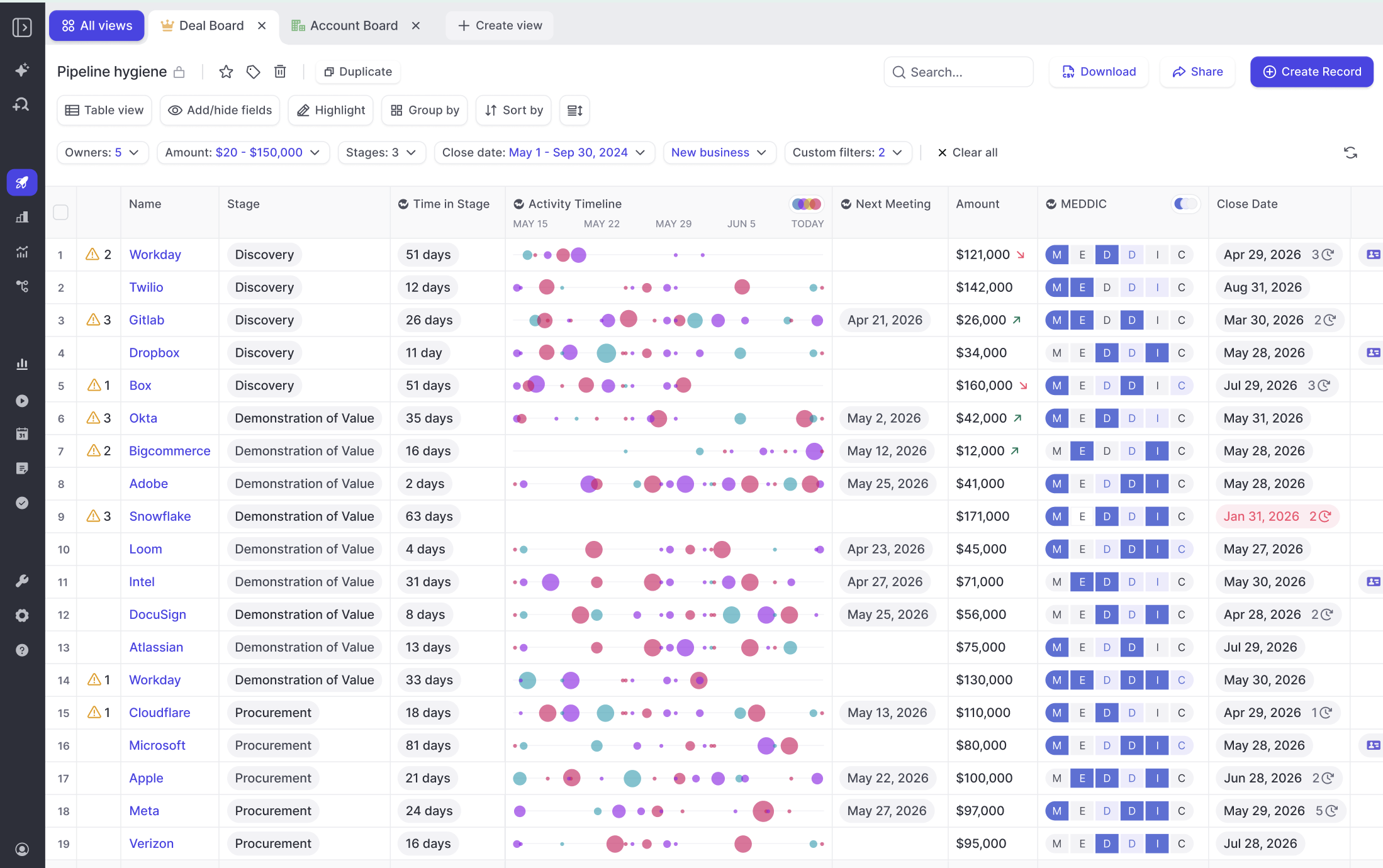
Task: Toggle MEDDIC M badge on Dropbox row
Action: pyautogui.click(x=1057, y=353)
